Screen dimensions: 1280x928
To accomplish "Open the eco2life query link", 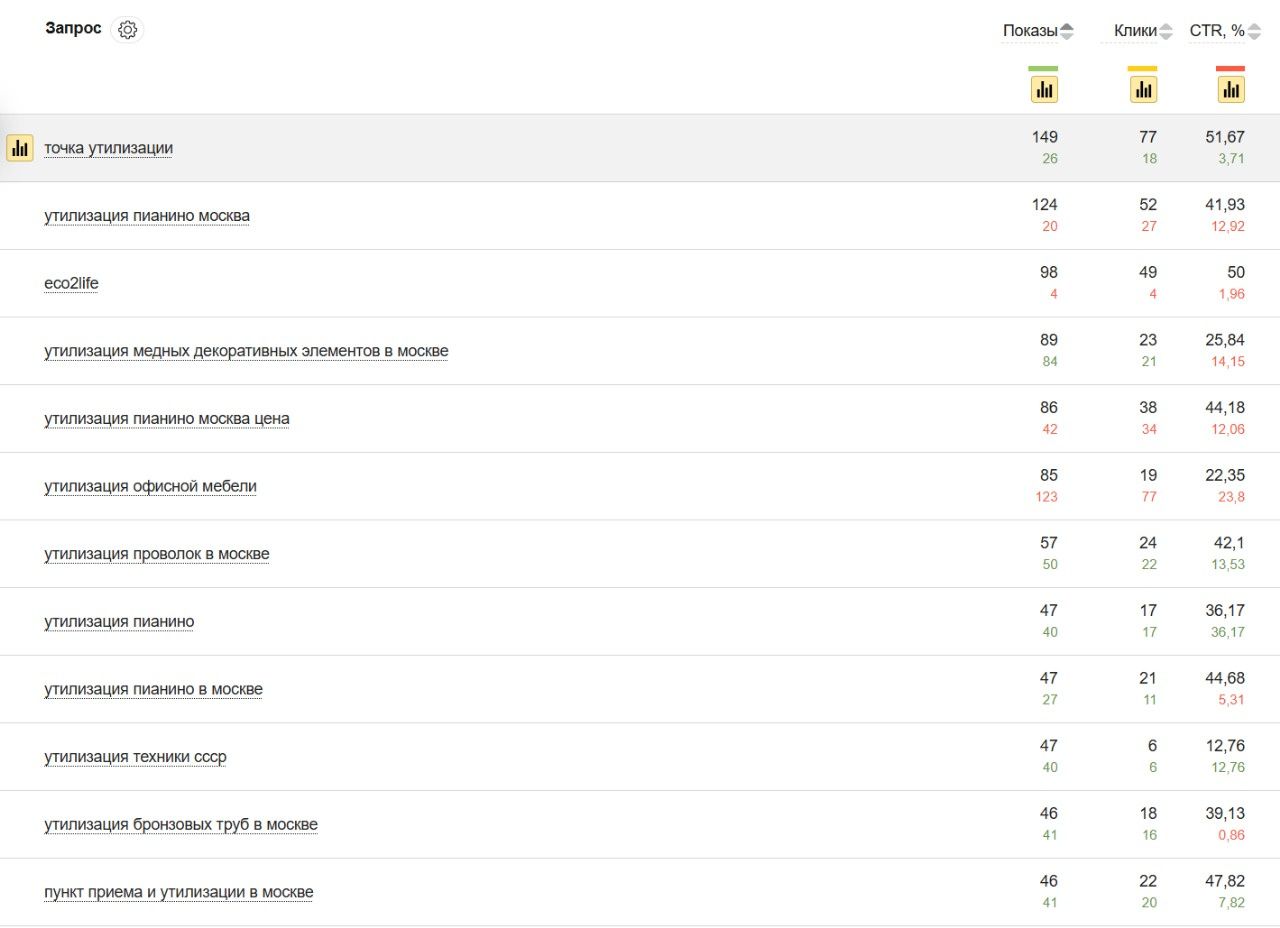I will pyautogui.click(x=71, y=284).
